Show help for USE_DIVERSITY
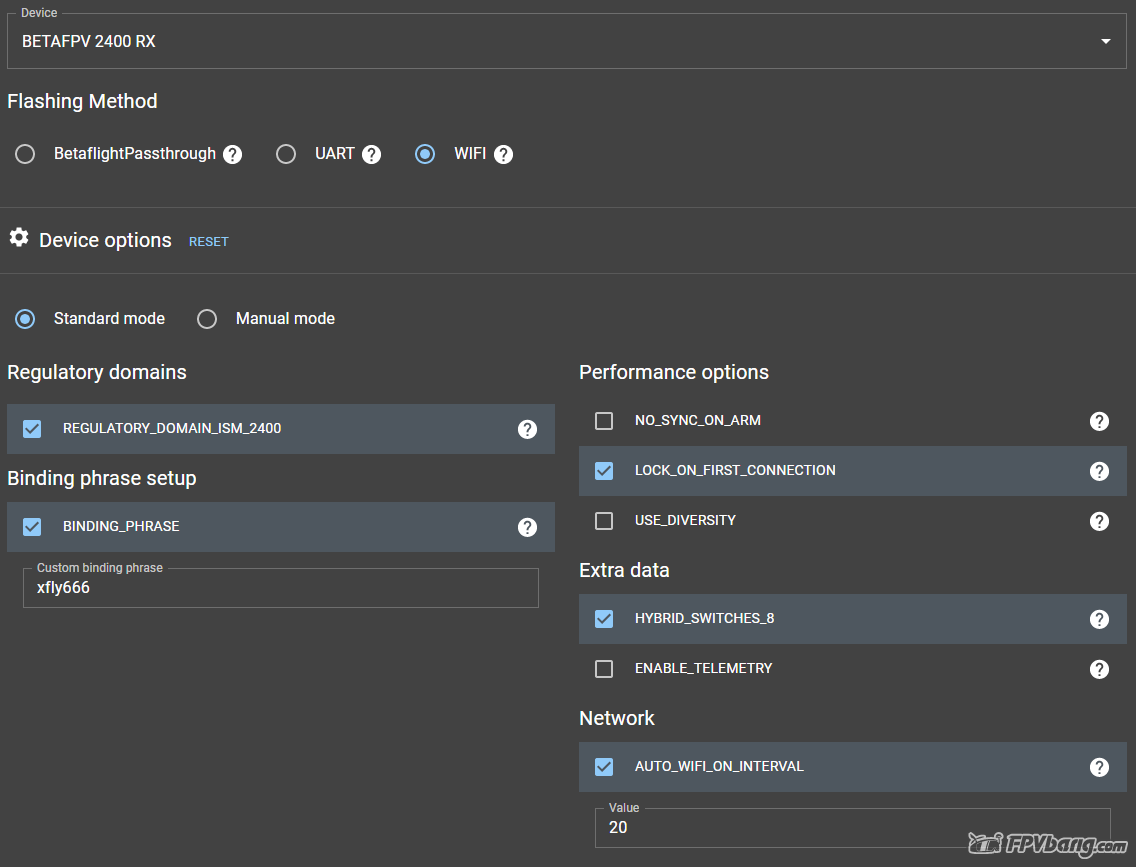 tap(1099, 521)
